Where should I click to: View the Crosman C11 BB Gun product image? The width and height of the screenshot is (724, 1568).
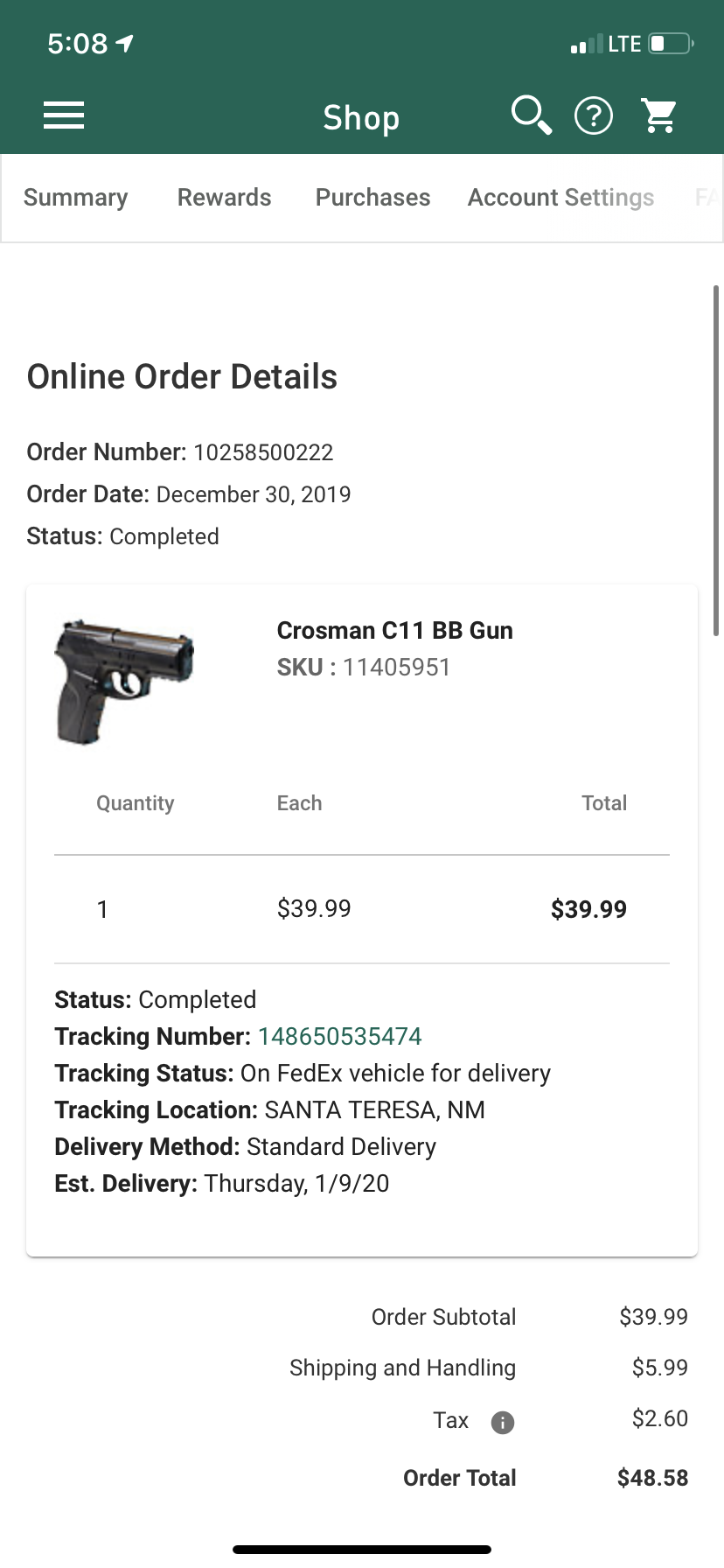124,681
